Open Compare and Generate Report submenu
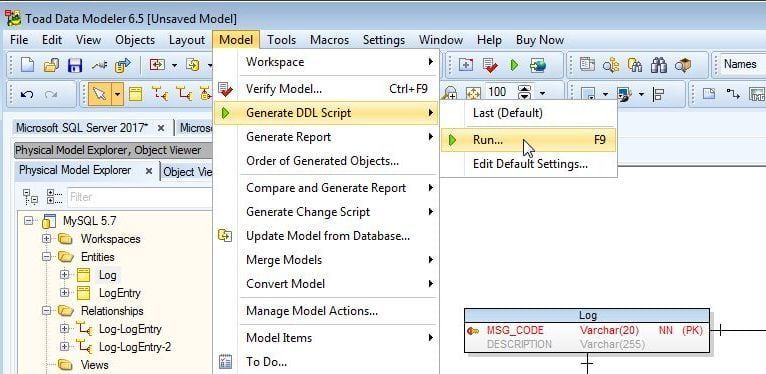Screen dimensions: 766x374 pyautogui.click(x=326, y=188)
